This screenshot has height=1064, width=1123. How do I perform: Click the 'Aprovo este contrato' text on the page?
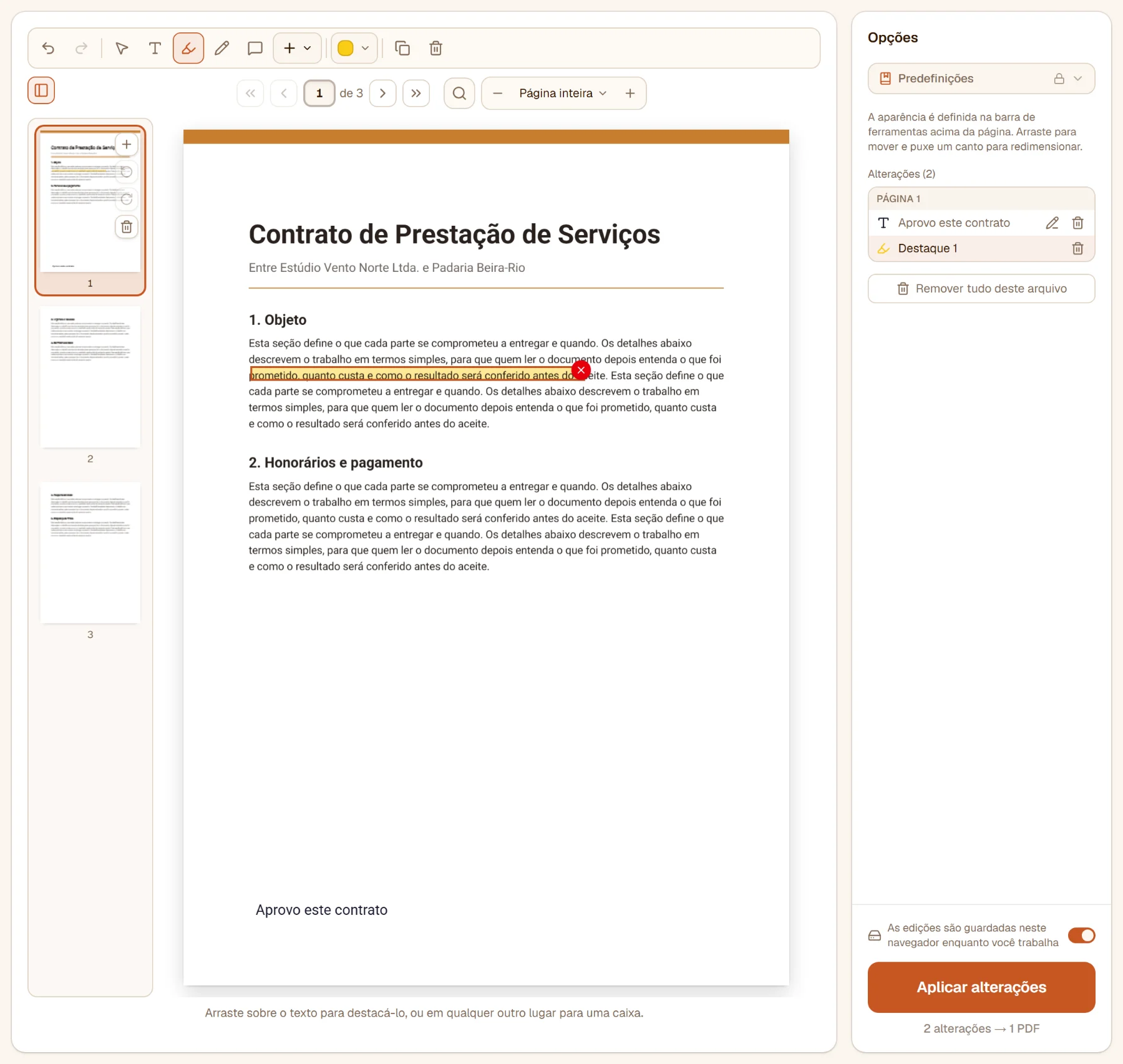point(321,910)
